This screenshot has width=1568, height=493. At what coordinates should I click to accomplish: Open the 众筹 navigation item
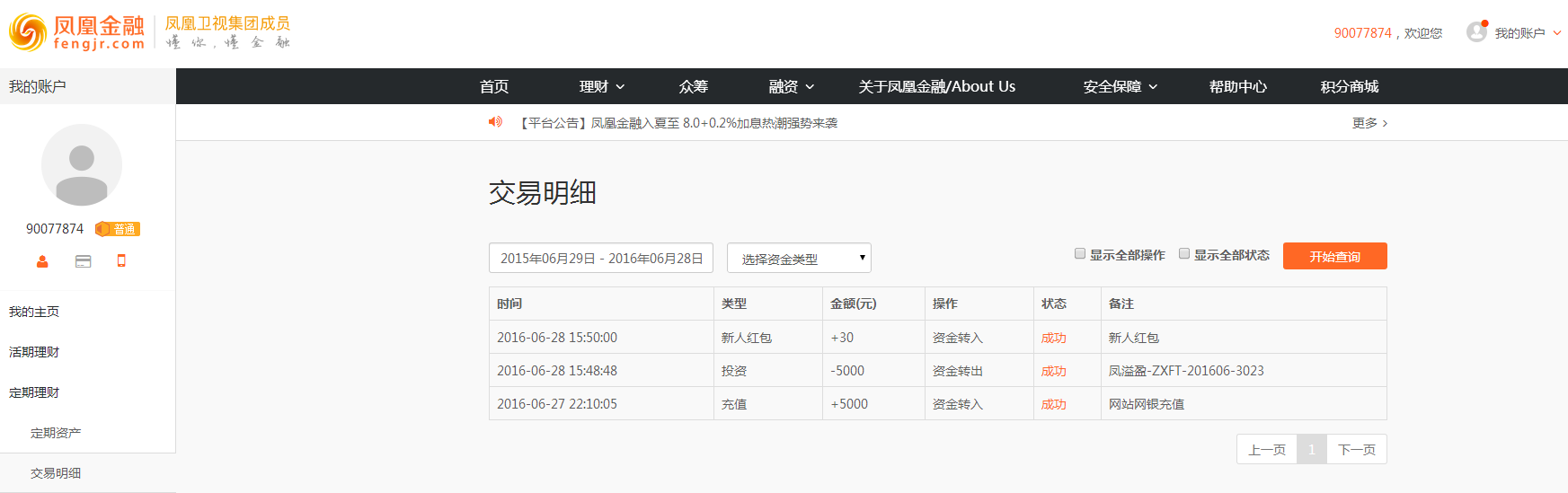[x=694, y=86]
